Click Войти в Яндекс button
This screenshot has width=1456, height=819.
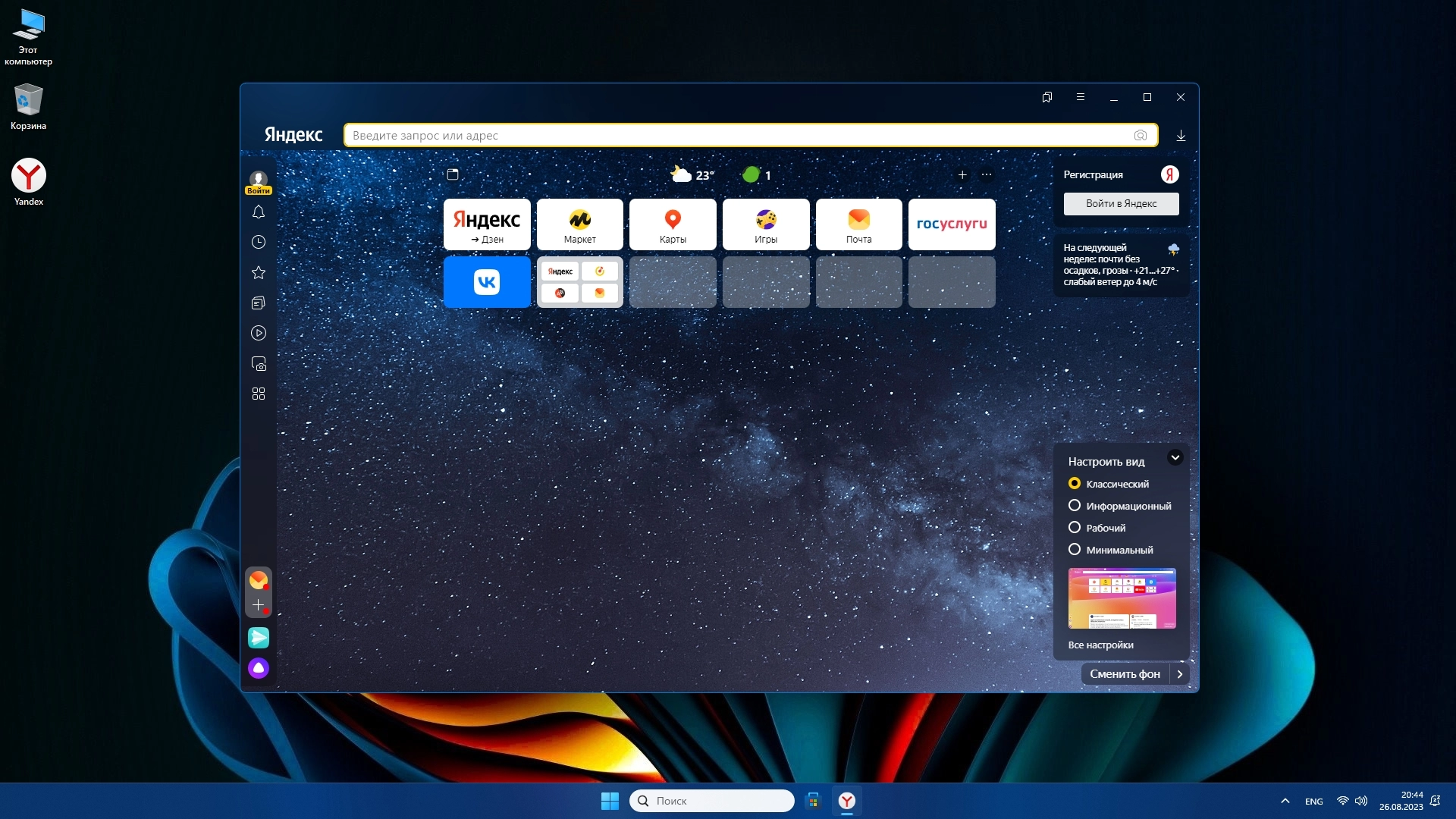(1121, 204)
